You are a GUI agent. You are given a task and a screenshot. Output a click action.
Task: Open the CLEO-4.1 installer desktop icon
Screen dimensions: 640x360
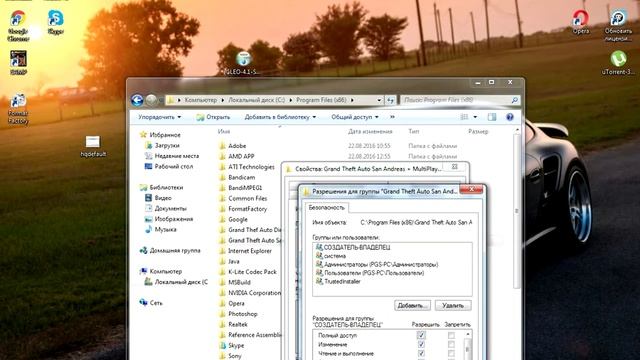click(x=243, y=63)
